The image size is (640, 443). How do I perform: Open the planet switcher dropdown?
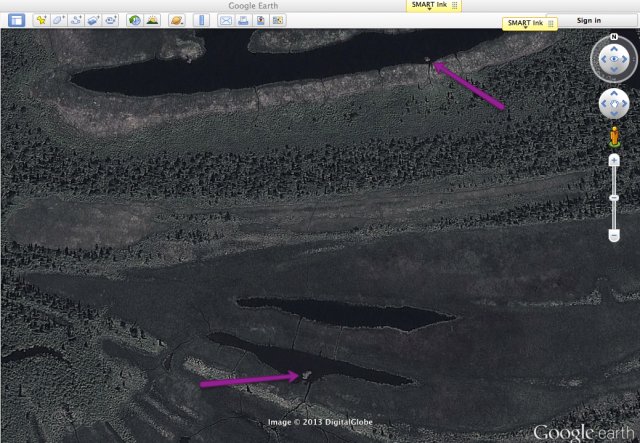(176, 20)
